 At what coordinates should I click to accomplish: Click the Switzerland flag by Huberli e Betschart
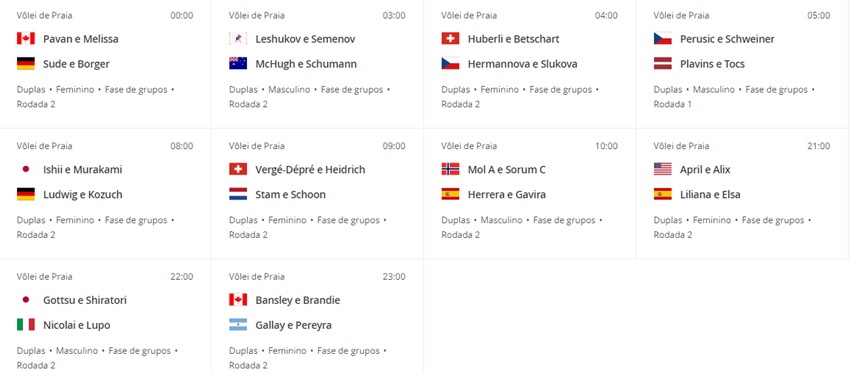point(450,39)
